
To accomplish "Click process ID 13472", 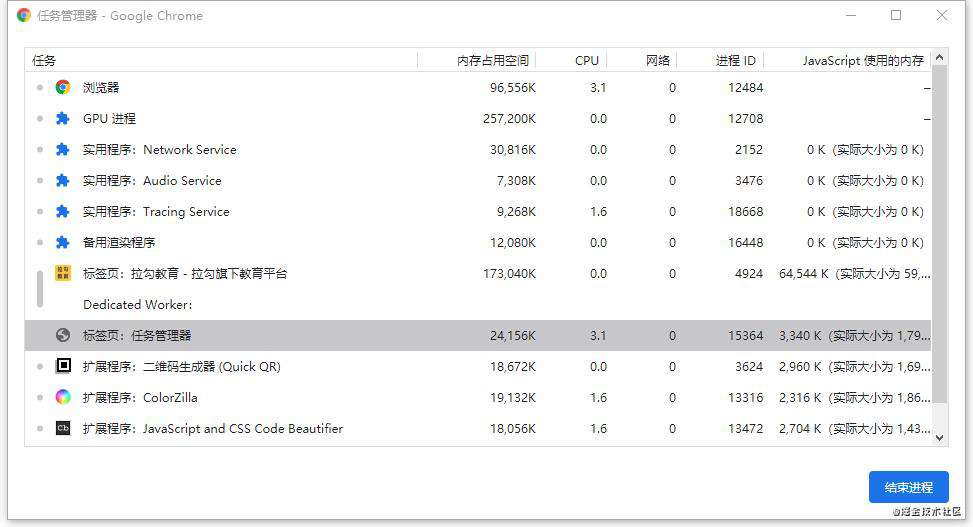I will (x=745, y=429).
